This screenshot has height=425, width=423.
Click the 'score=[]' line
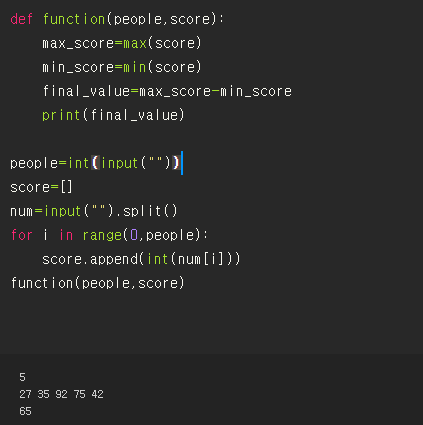(41, 187)
